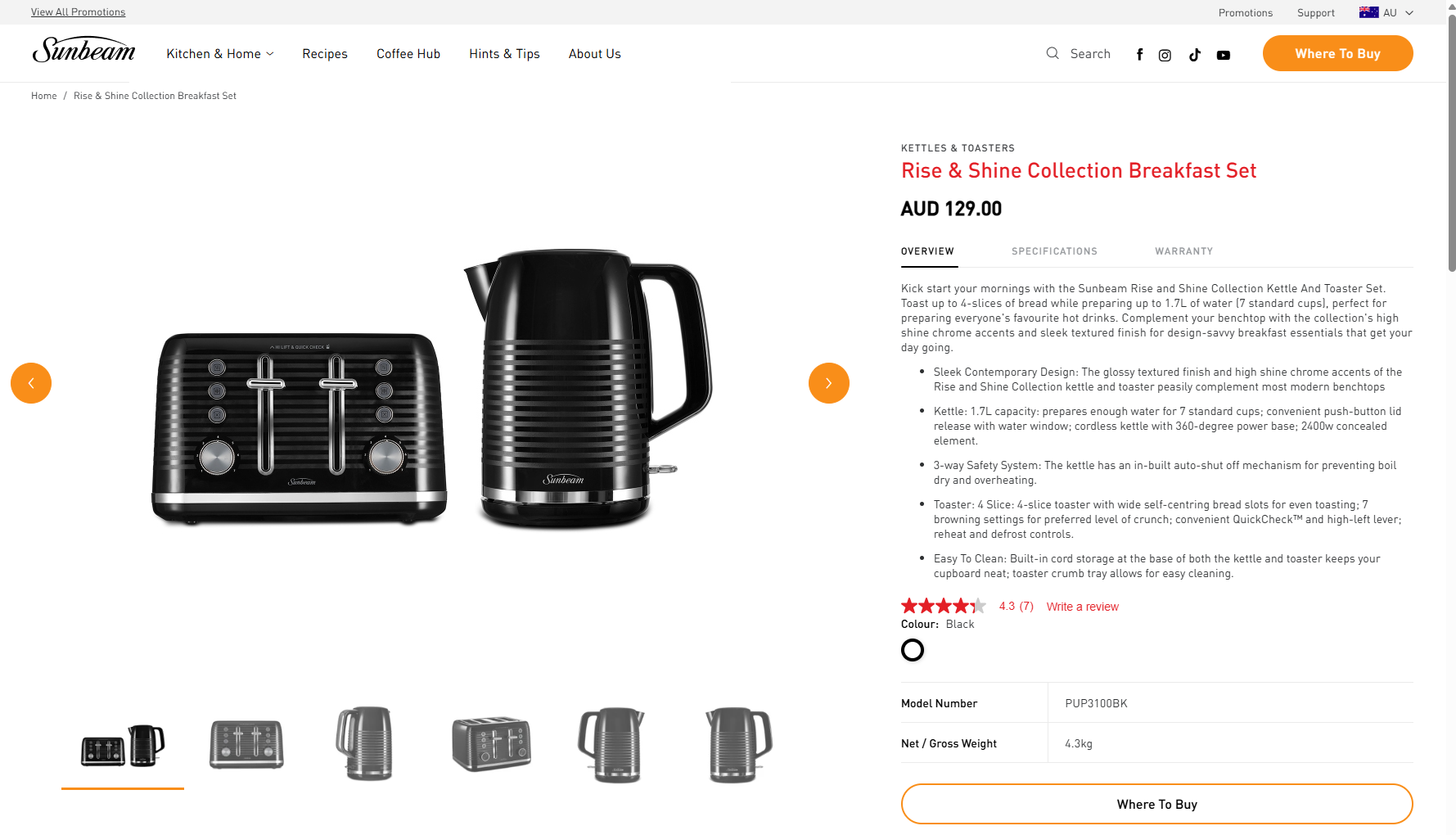The width and height of the screenshot is (1456, 835).
Task: Expand the Kitchen & Home menu
Action: (x=220, y=54)
